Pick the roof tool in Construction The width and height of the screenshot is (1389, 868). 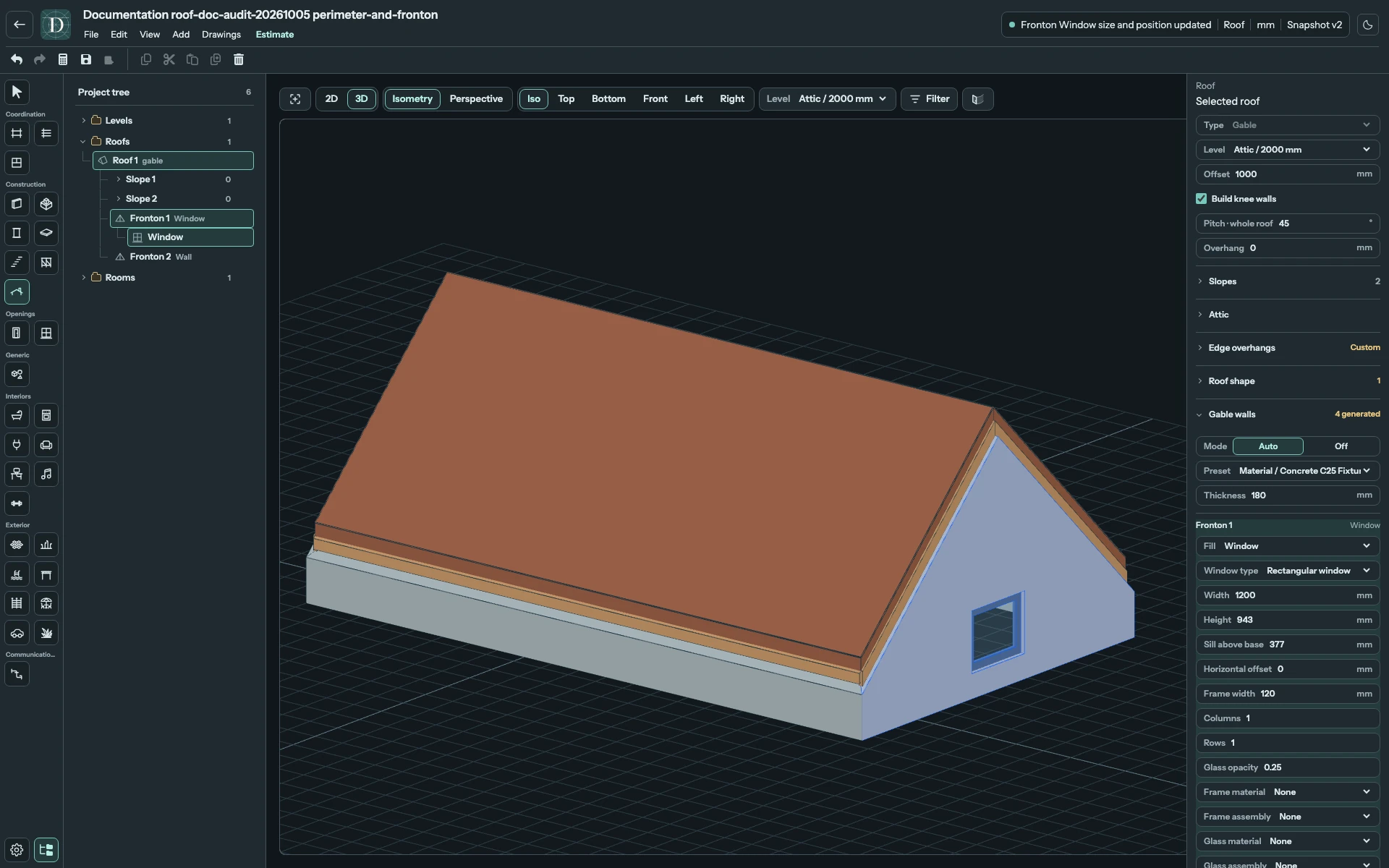point(17,292)
